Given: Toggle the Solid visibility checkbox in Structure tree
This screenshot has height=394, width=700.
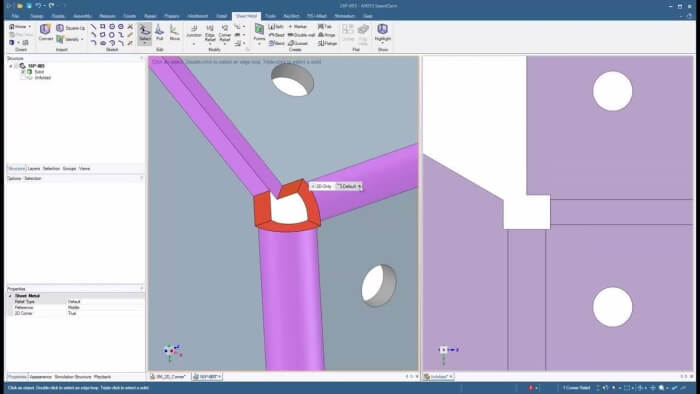Looking at the screenshot, I should 24,72.
